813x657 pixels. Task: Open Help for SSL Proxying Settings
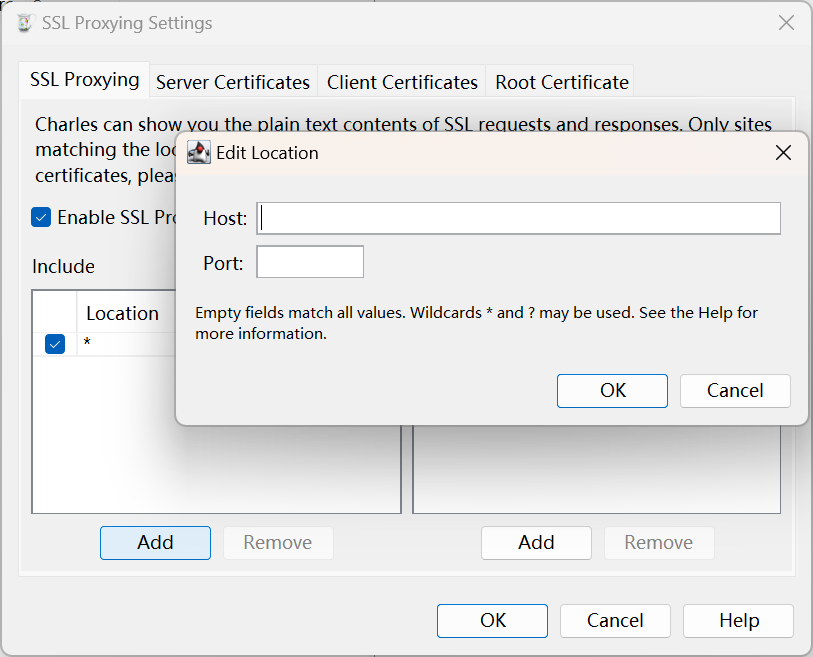pos(738,620)
